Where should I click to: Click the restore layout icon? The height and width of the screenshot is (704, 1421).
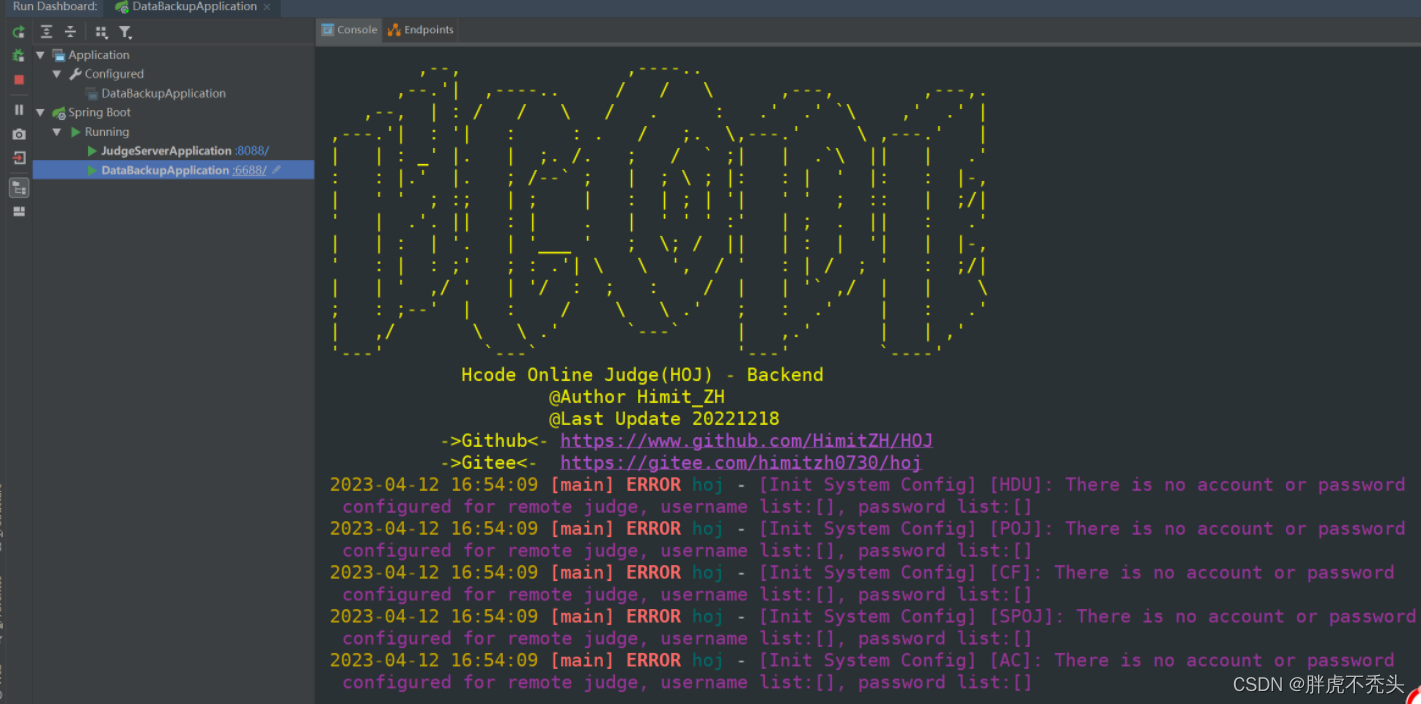pos(18,211)
